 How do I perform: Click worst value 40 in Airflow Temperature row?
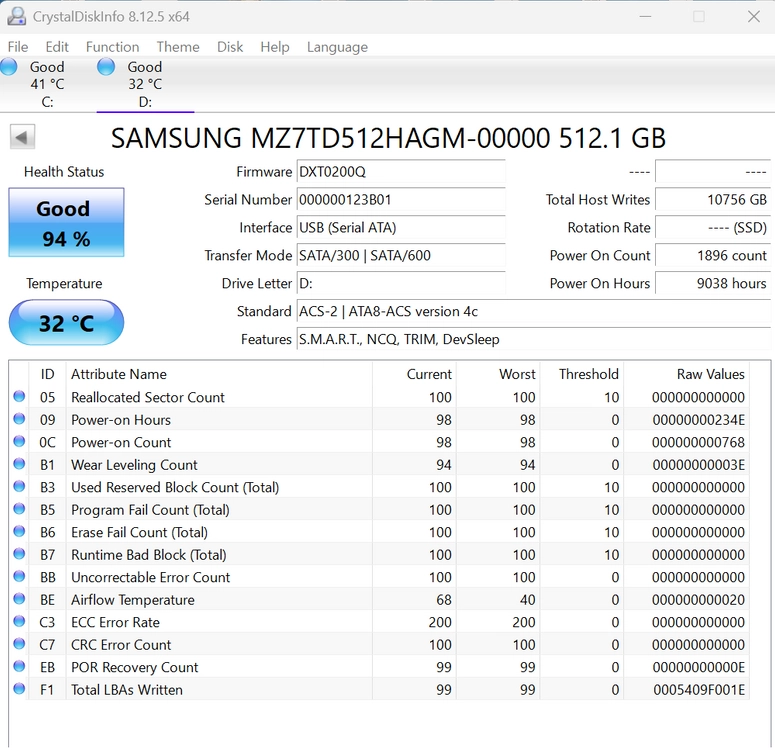tap(527, 600)
